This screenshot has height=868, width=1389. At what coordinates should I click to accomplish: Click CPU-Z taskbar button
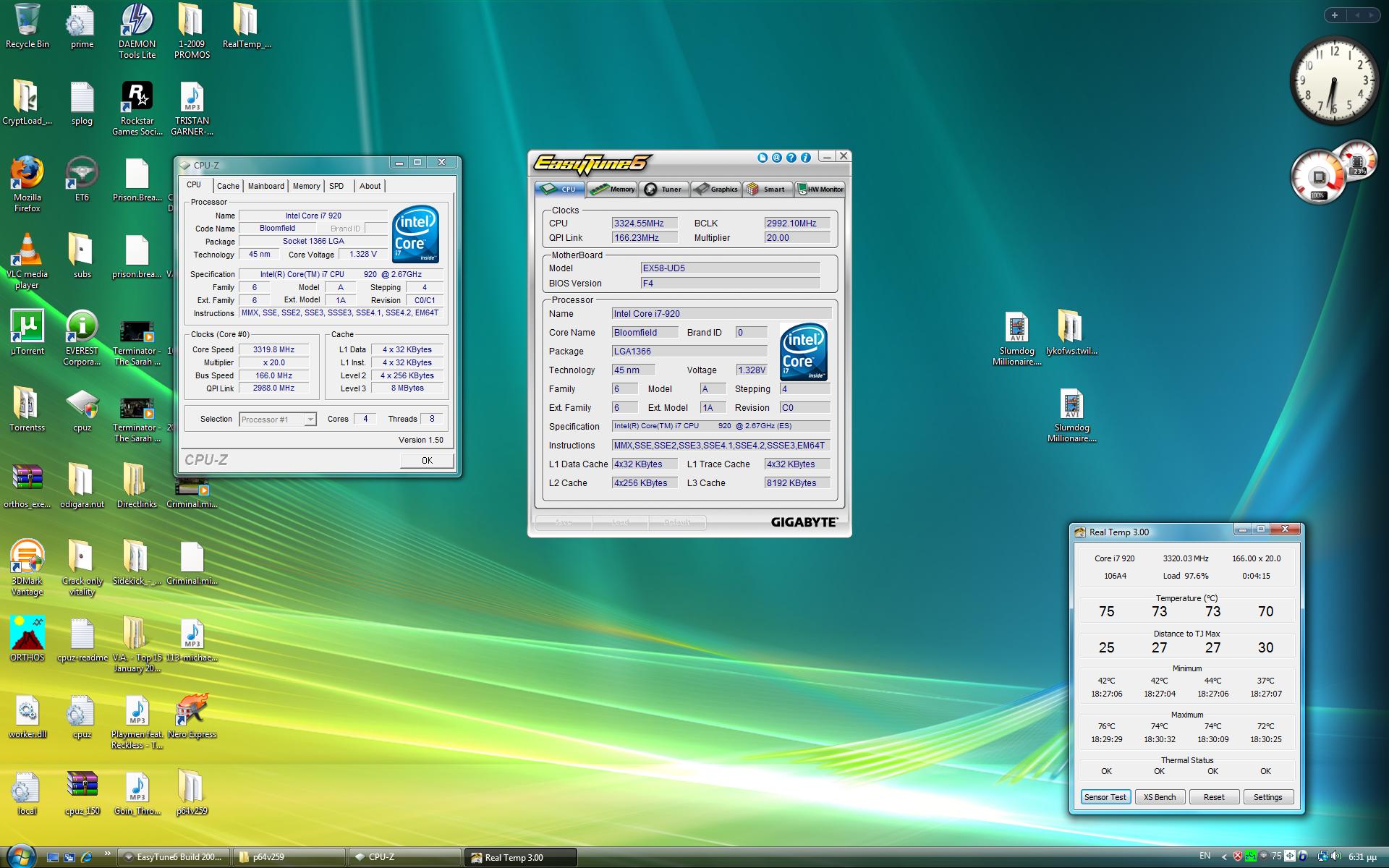pos(405,857)
